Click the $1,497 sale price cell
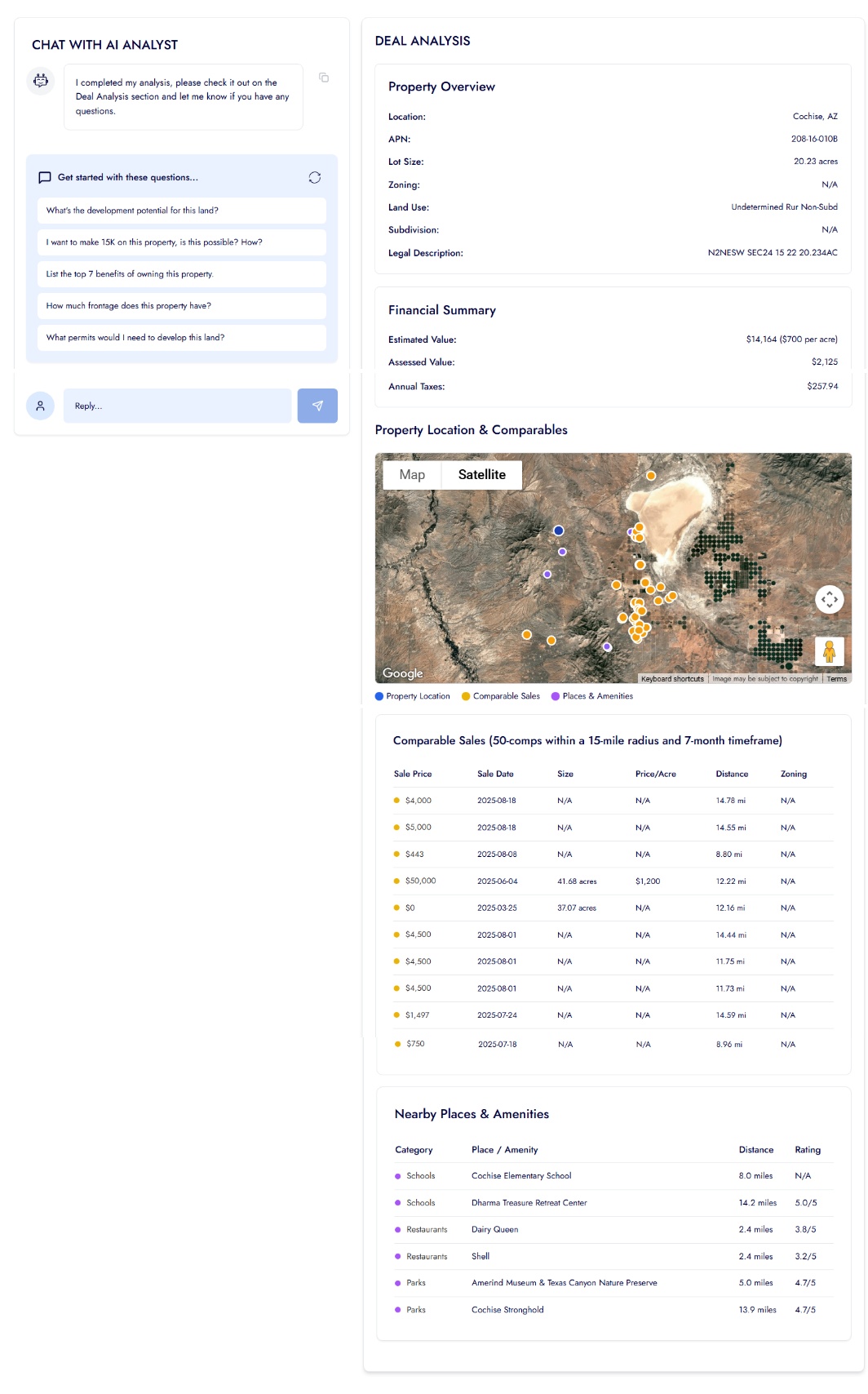Image resolution: width=868 pixels, height=1394 pixels. [417, 1015]
